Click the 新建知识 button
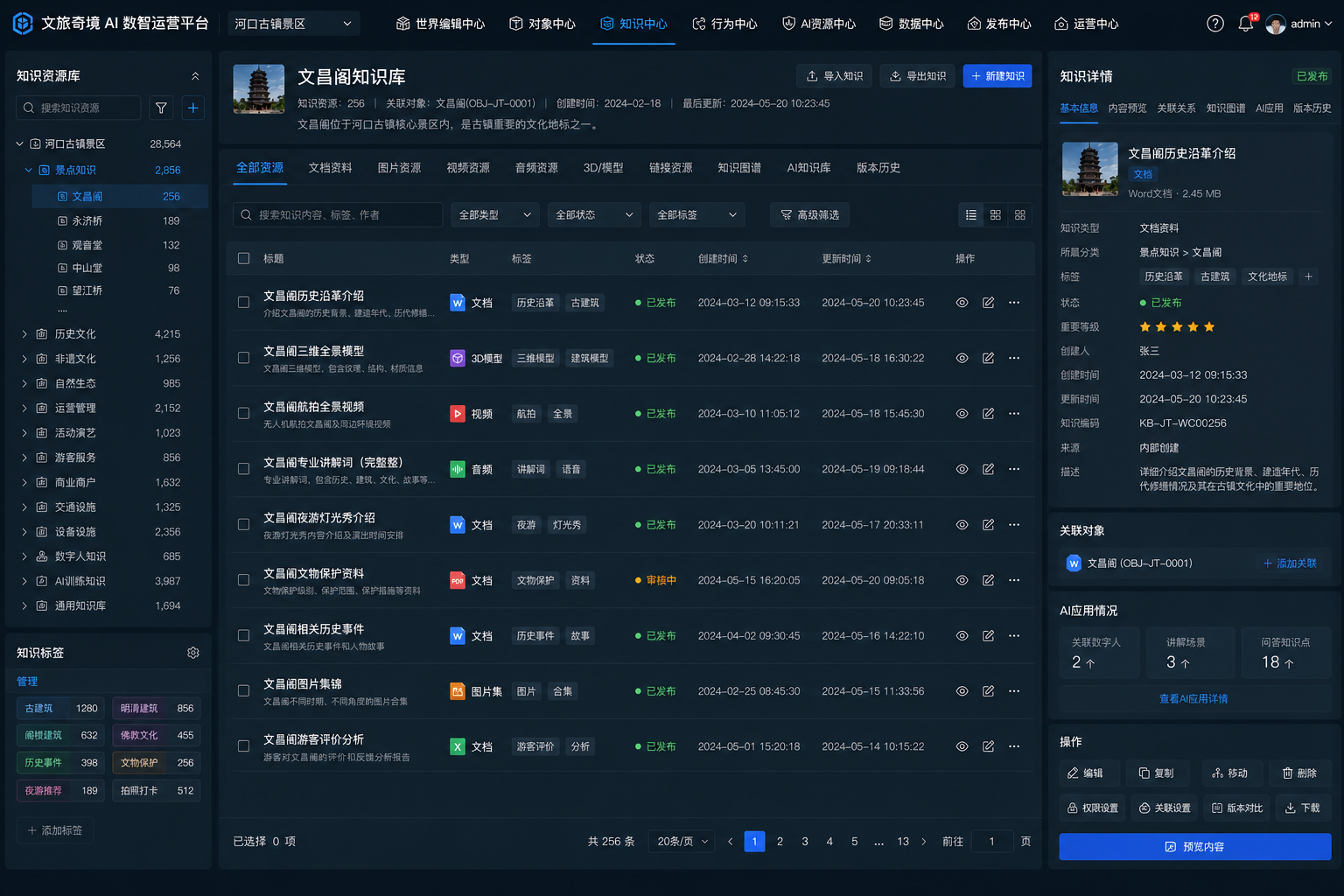 (997, 76)
